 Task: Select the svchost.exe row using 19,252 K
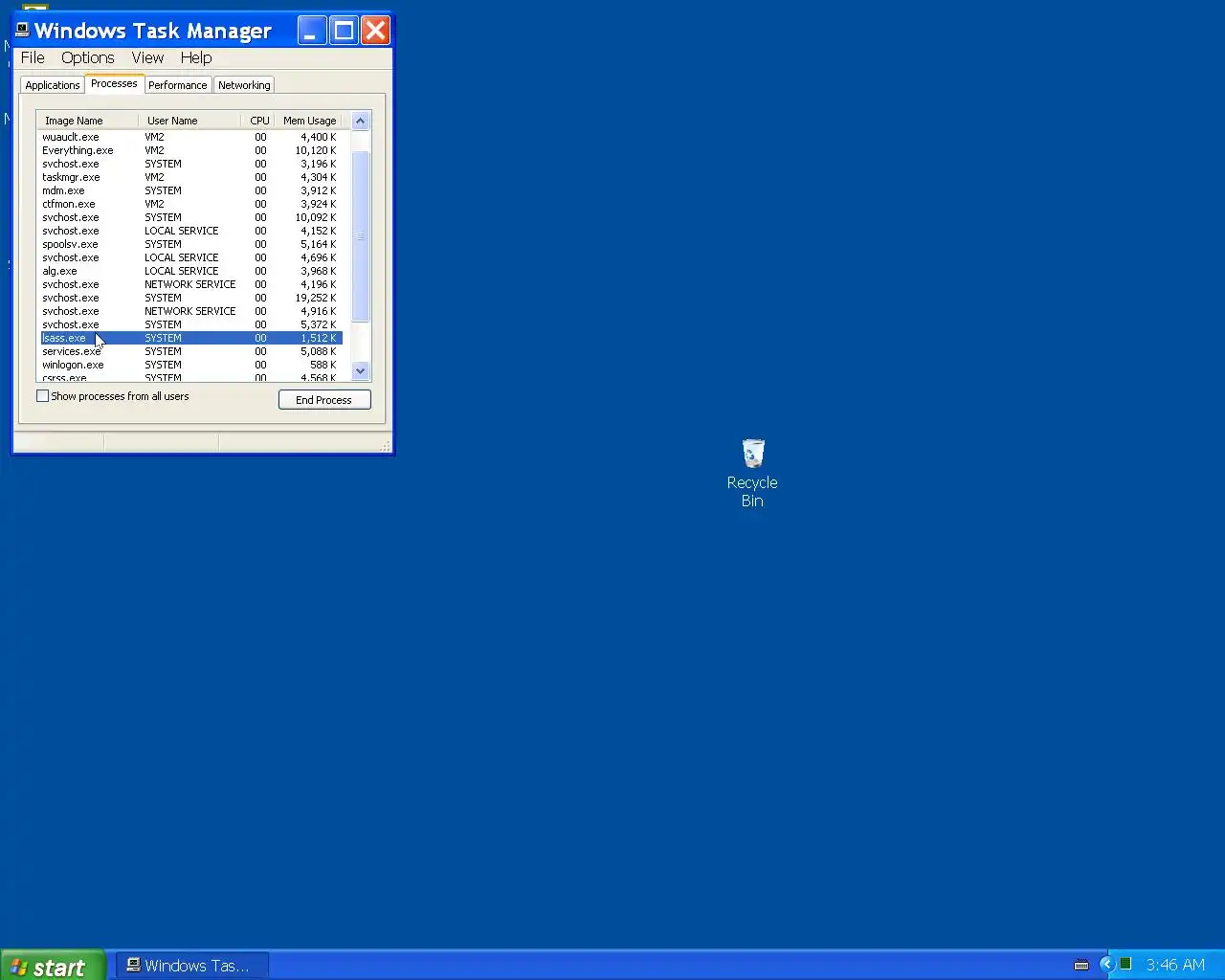point(189,298)
